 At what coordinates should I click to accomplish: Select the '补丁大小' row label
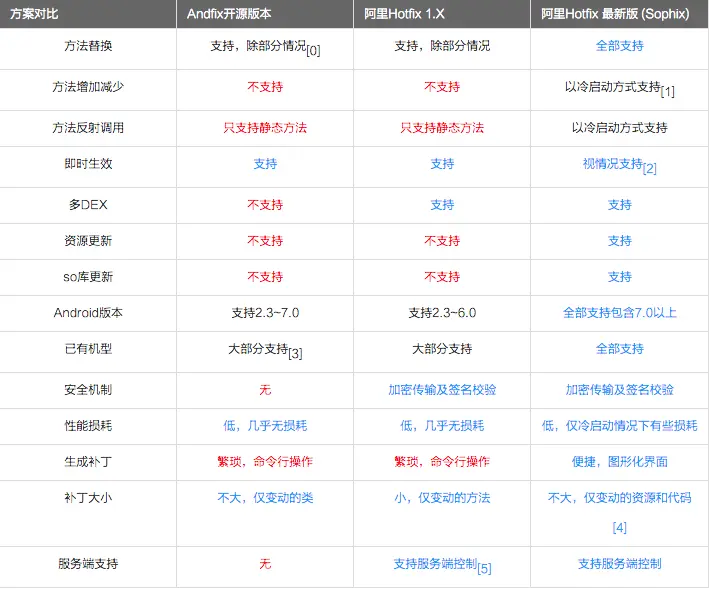click(x=88, y=498)
